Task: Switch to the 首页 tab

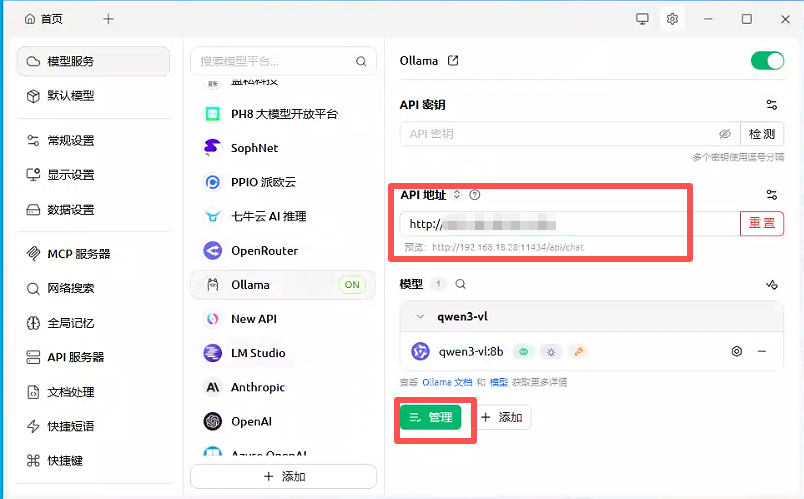Action: (44, 19)
